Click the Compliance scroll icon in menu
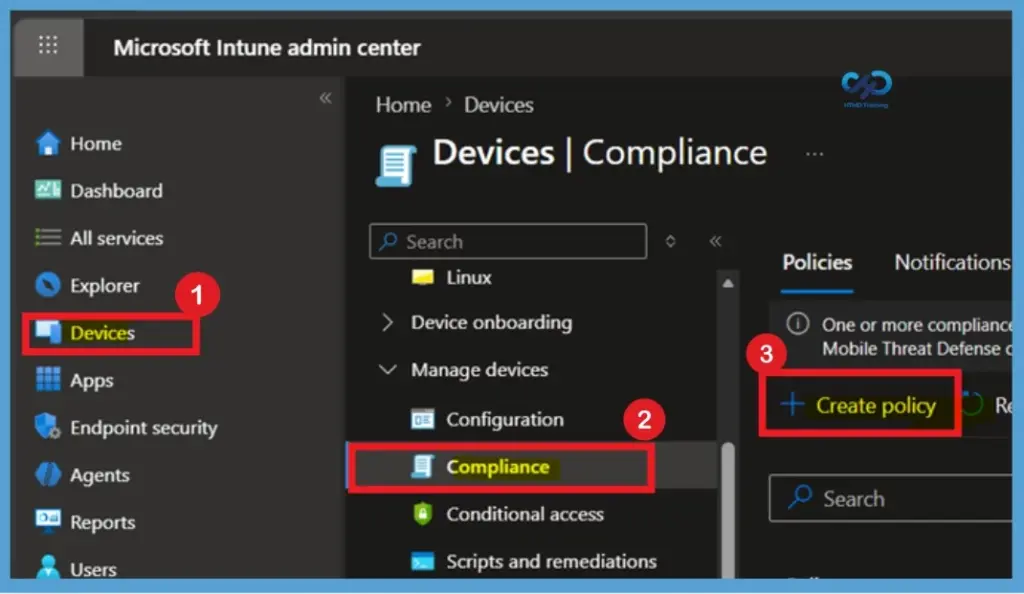Viewport: 1024px width, 594px height. click(x=423, y=466)
